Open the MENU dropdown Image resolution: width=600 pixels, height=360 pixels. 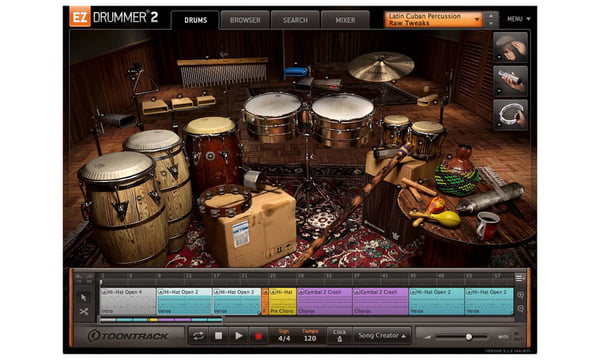(x=518, y=19)
